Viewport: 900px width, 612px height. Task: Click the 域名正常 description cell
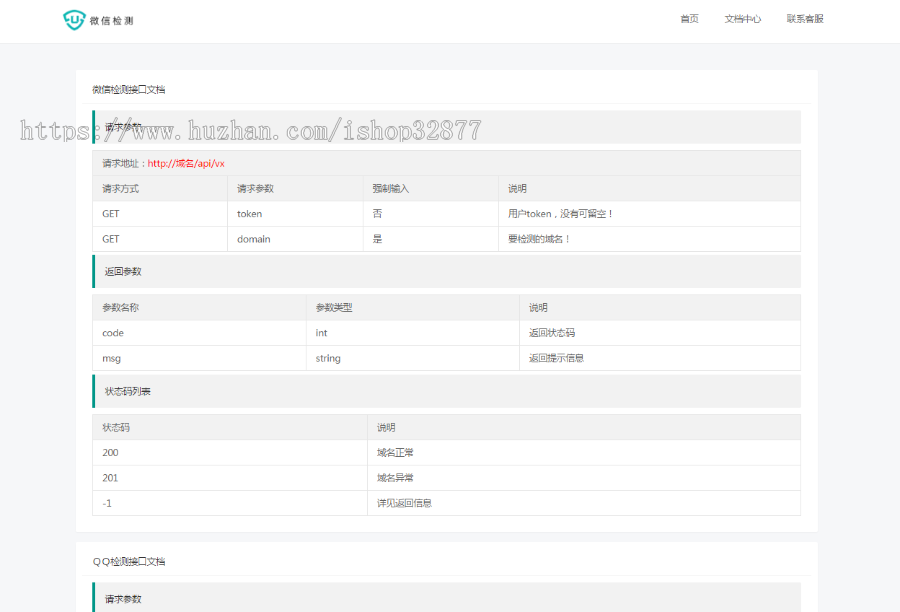pos(584,452)
